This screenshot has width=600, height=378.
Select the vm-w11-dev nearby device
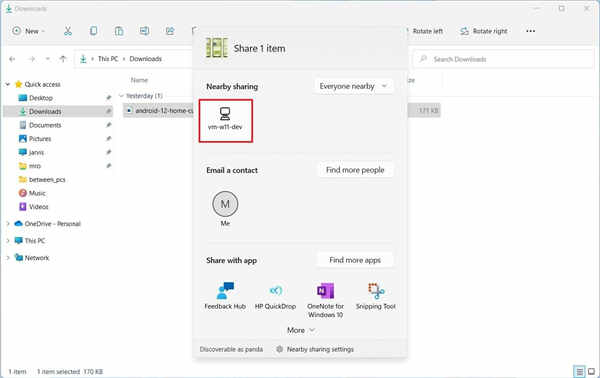point(225,121)
